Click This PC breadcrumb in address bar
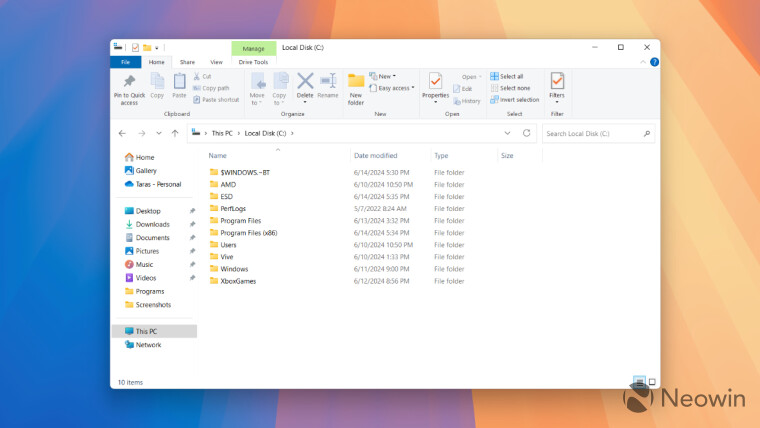 pyautogui.click(x=222, y=133)
